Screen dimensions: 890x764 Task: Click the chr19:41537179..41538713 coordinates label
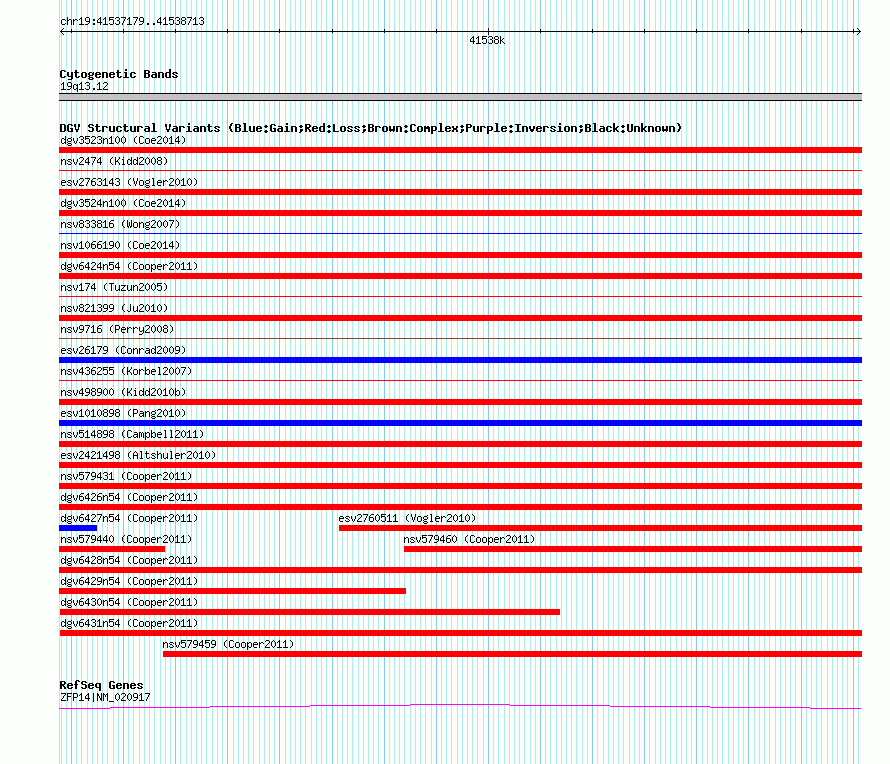click(x=132, y=22)
